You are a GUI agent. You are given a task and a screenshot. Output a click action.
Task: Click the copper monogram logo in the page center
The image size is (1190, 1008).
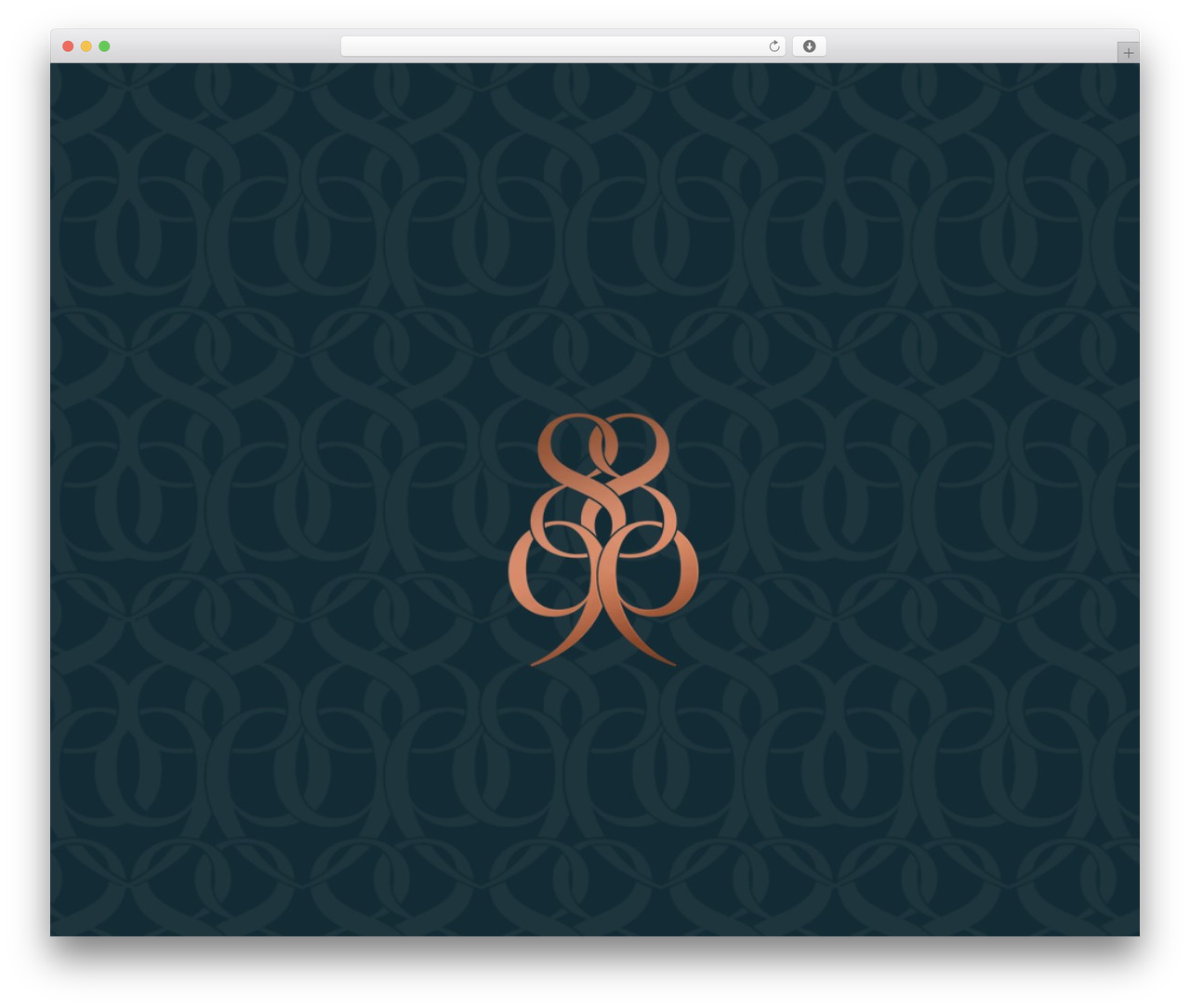tap(603, 539)
